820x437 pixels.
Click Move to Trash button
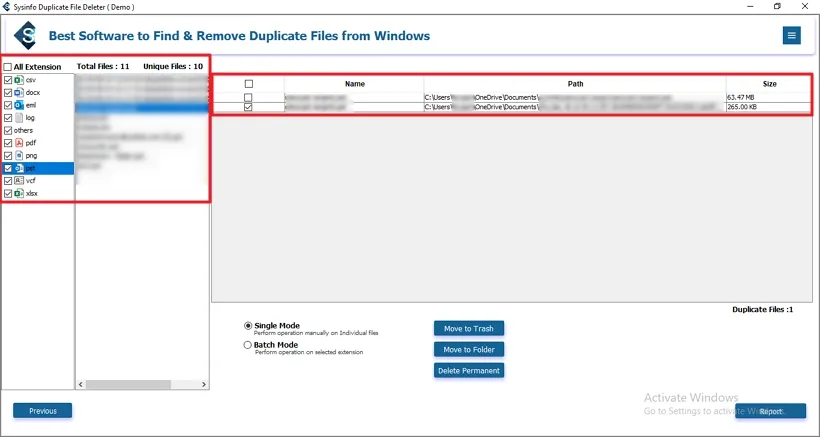(469, 329)
